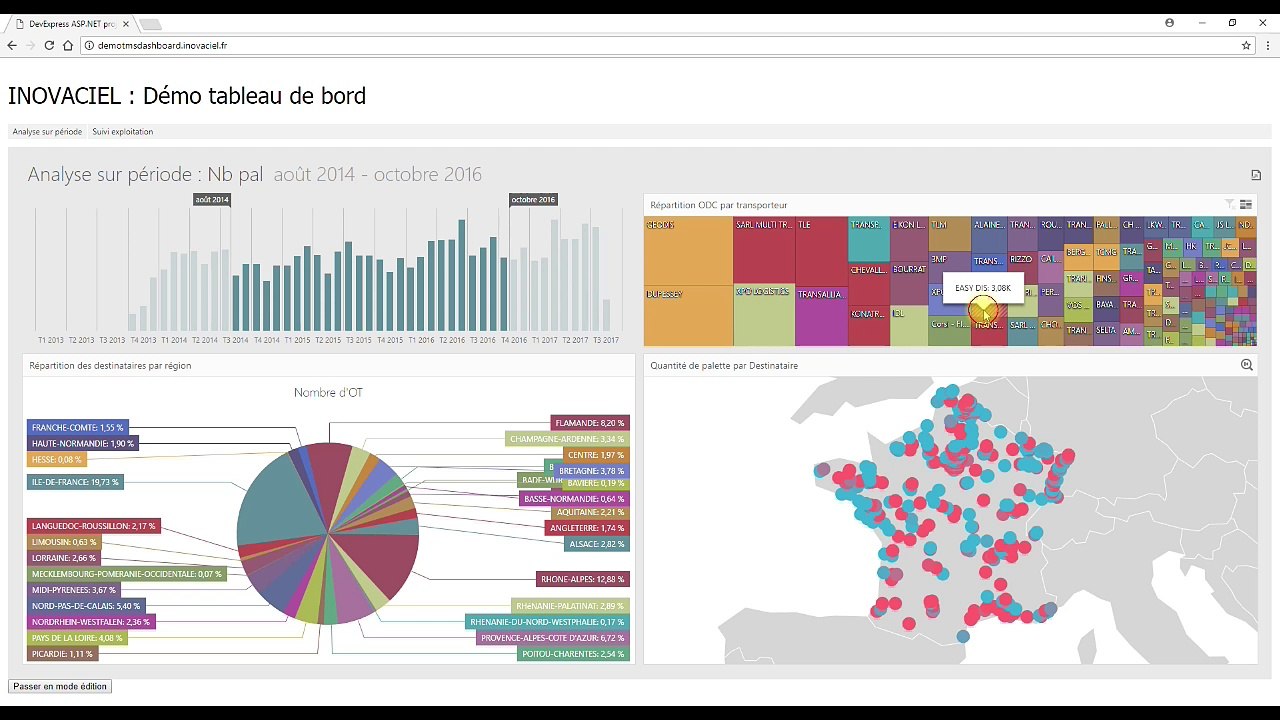Click the PICARDIE 1,11 % label

62,654
